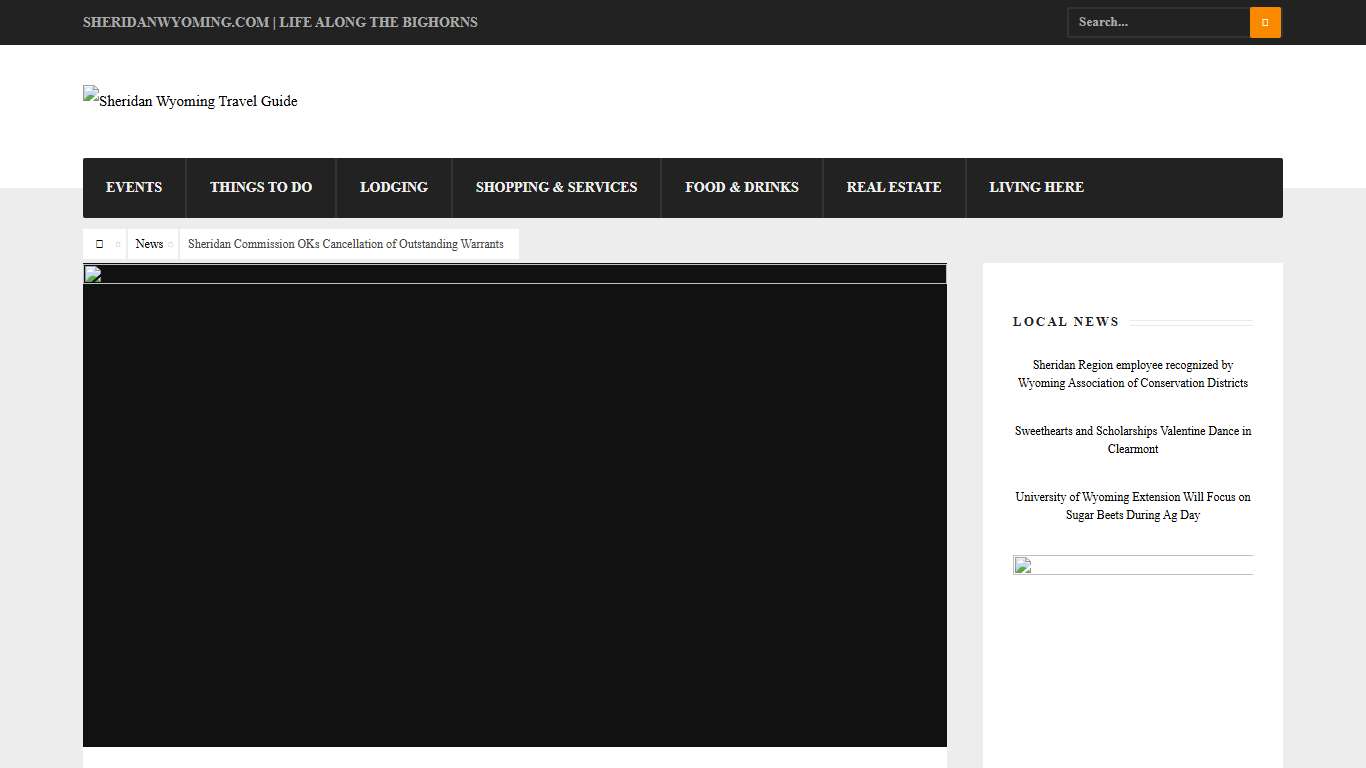Screen dimensions: 1366x768
Task: Open the Shopping & Services menu
Action: 556,188
